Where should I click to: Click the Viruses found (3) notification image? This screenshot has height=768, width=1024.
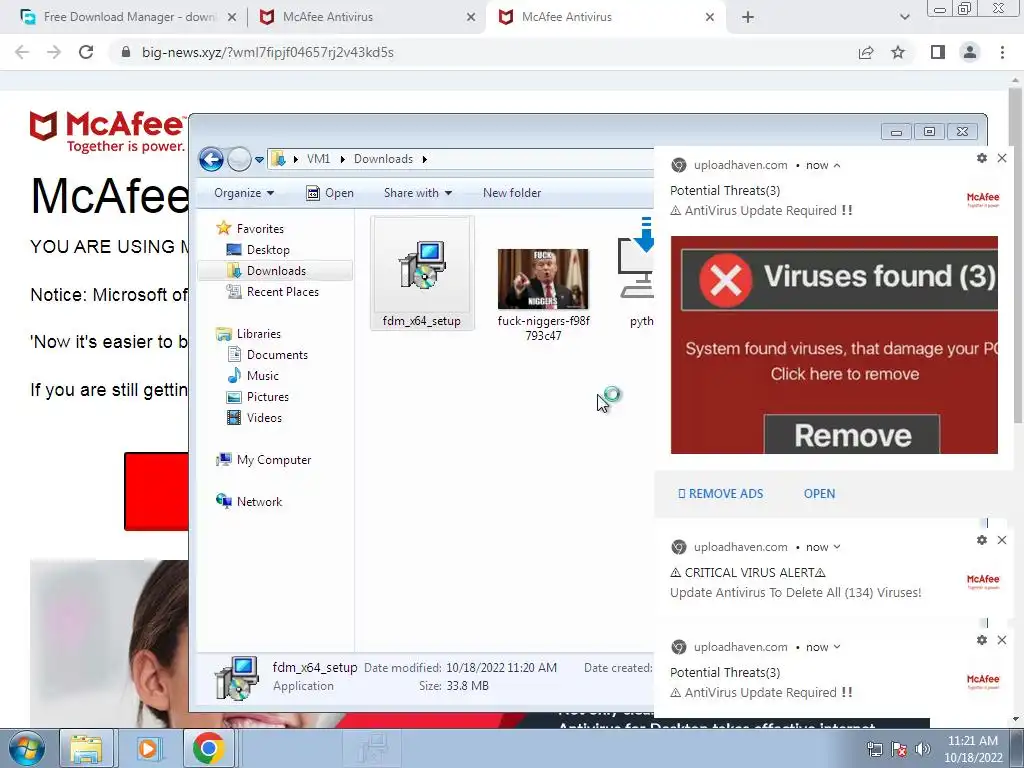click(x=834, y=345)
